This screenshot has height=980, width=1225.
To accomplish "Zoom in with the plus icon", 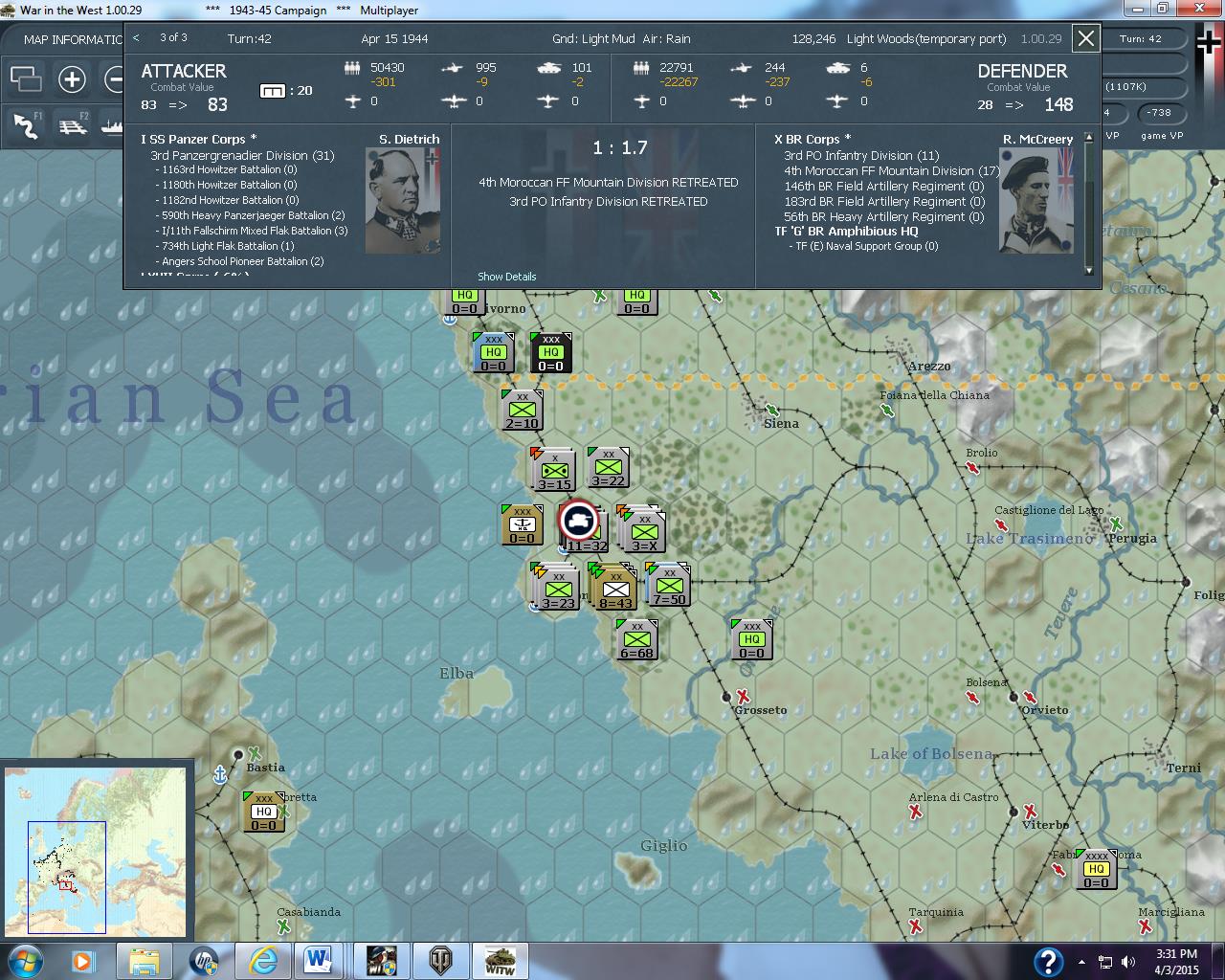I will click(x=72, y=78).
